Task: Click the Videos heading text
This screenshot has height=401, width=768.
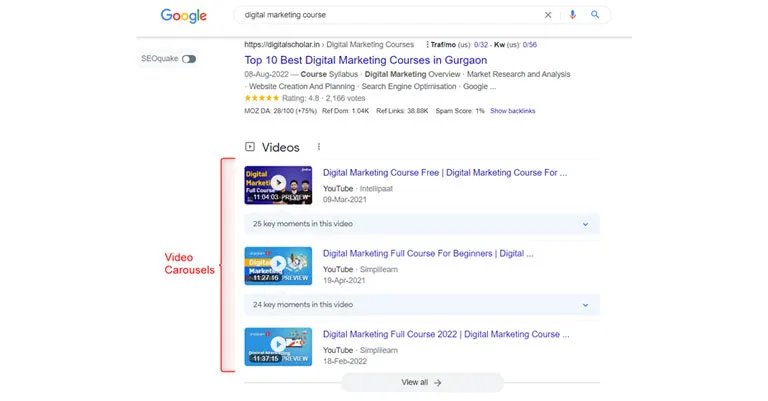Action: point(281,147)
